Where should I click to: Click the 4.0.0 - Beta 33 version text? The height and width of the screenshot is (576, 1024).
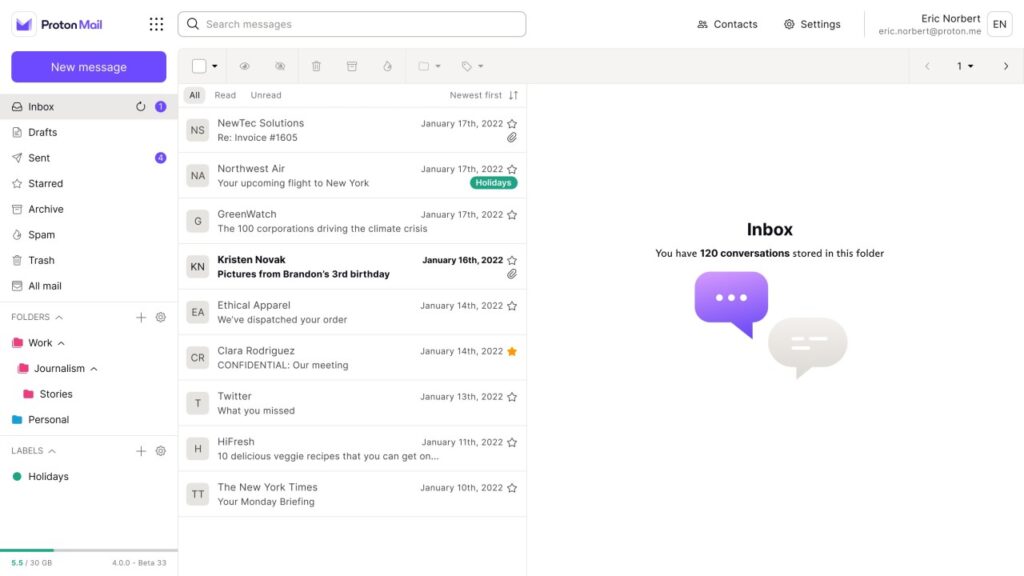139,563
